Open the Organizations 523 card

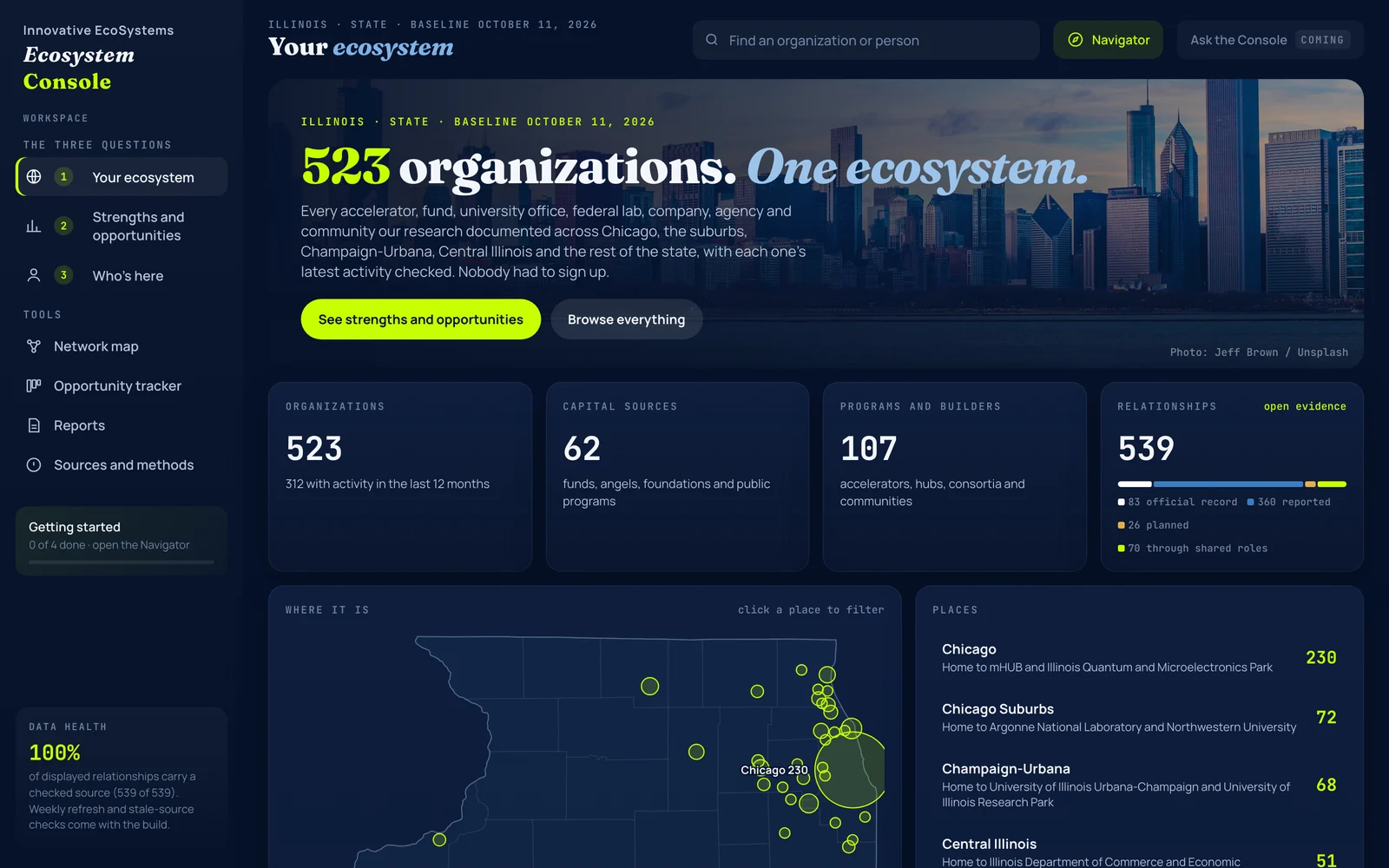(x=400, y=477)
